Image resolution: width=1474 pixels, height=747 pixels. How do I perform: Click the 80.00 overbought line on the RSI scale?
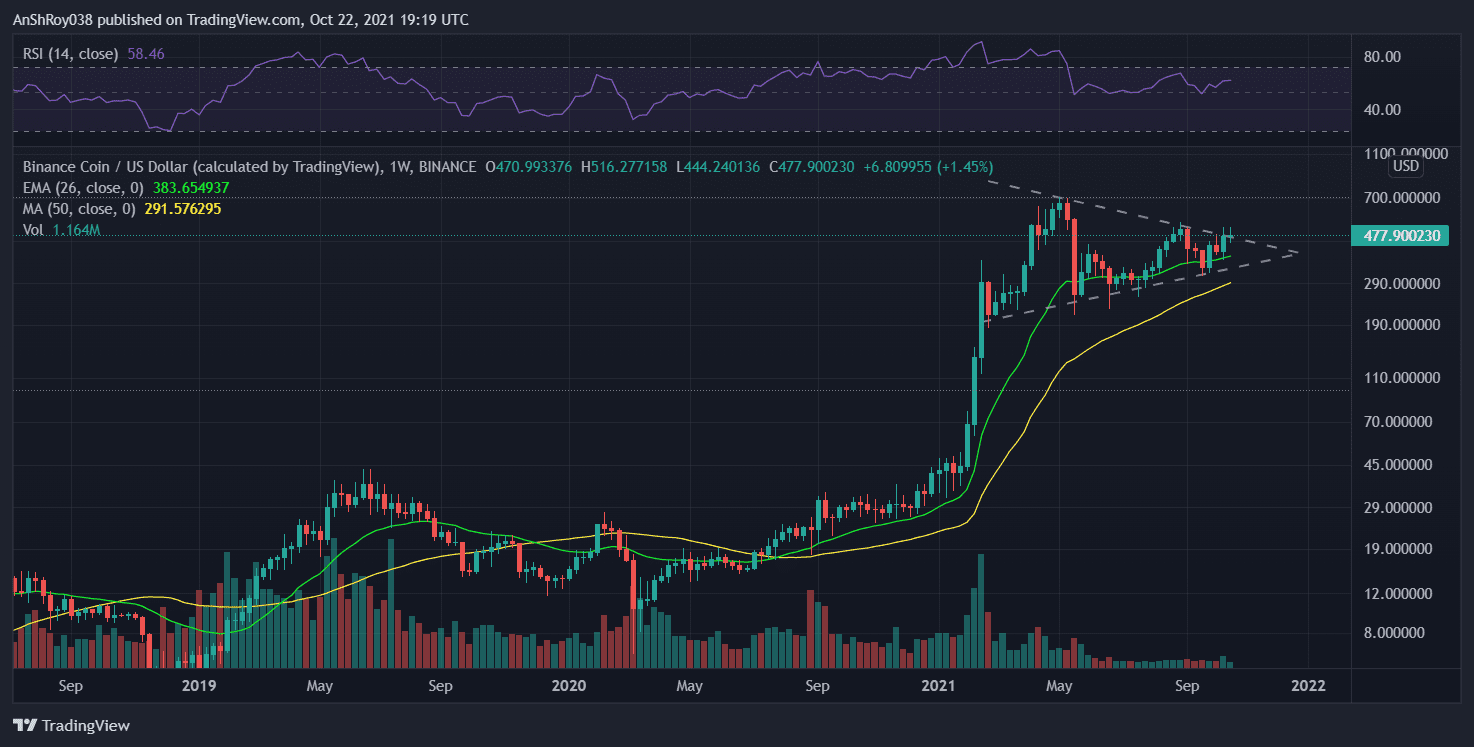pyautogui.click(x=1383, y=57)
